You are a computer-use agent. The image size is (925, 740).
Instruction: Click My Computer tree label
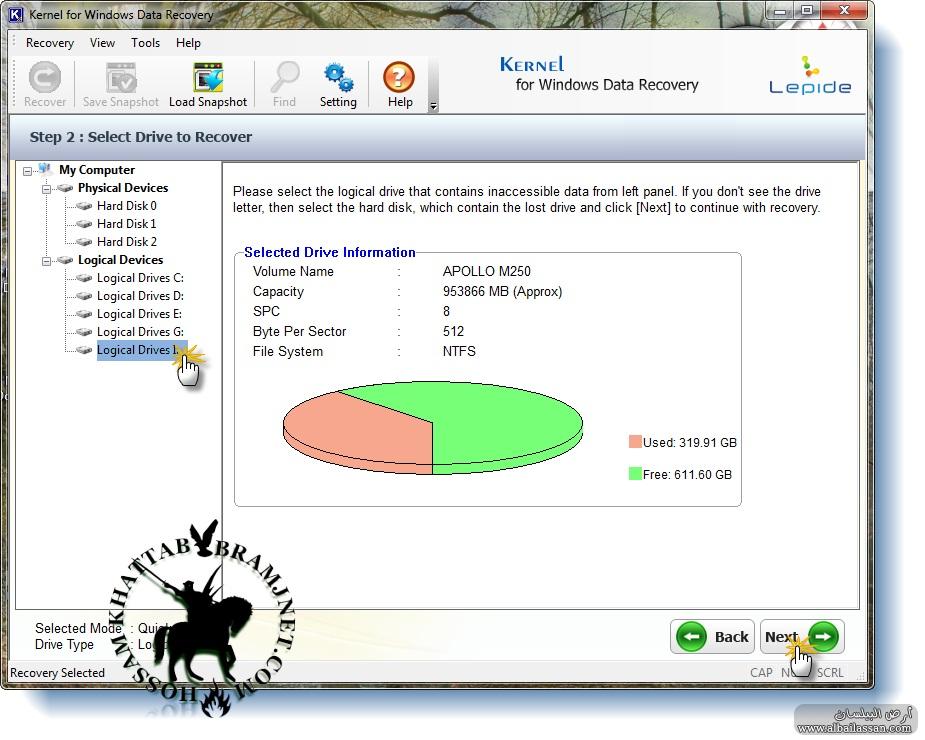[97, 170]
